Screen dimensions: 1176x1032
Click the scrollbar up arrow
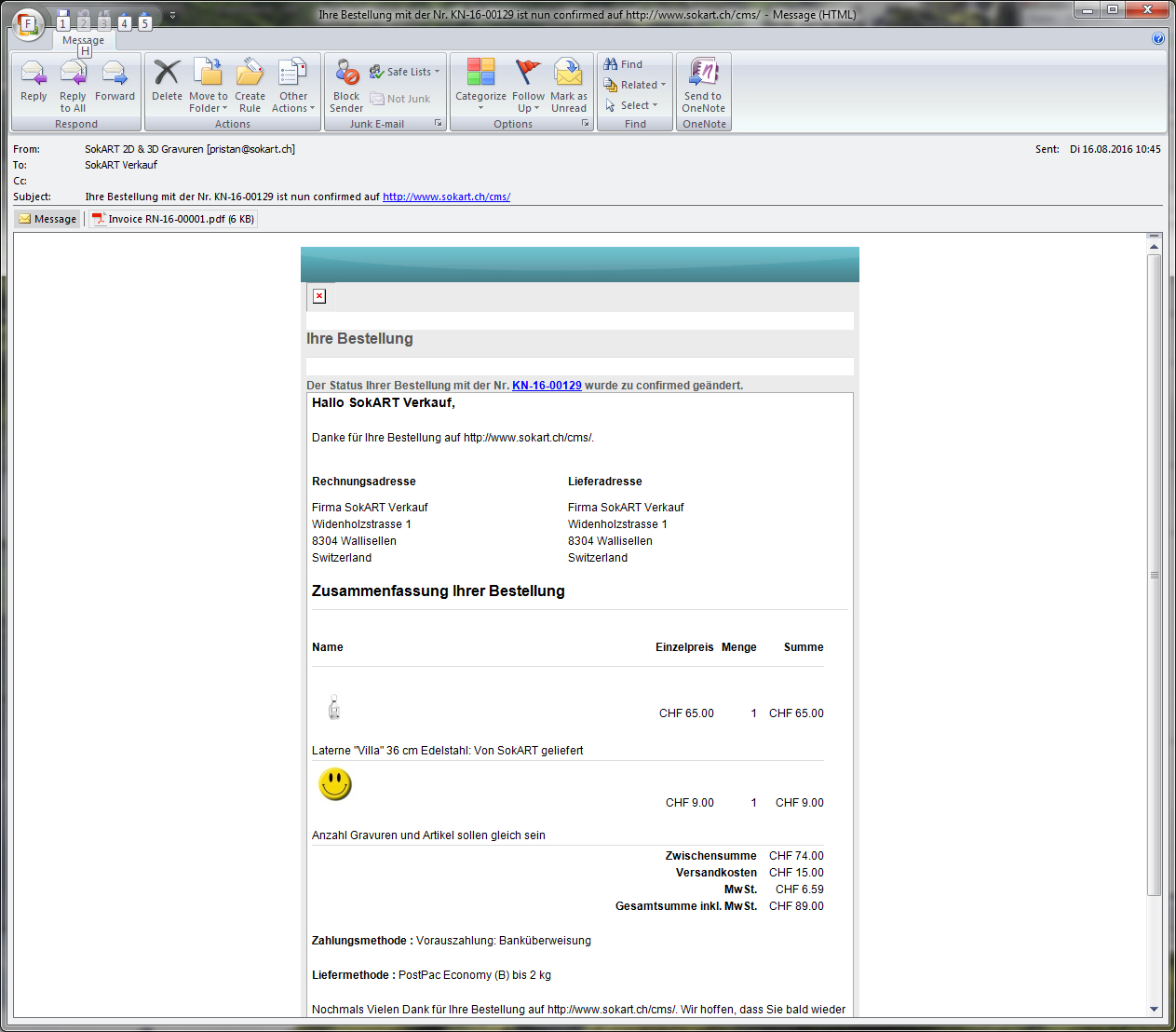1154,246
